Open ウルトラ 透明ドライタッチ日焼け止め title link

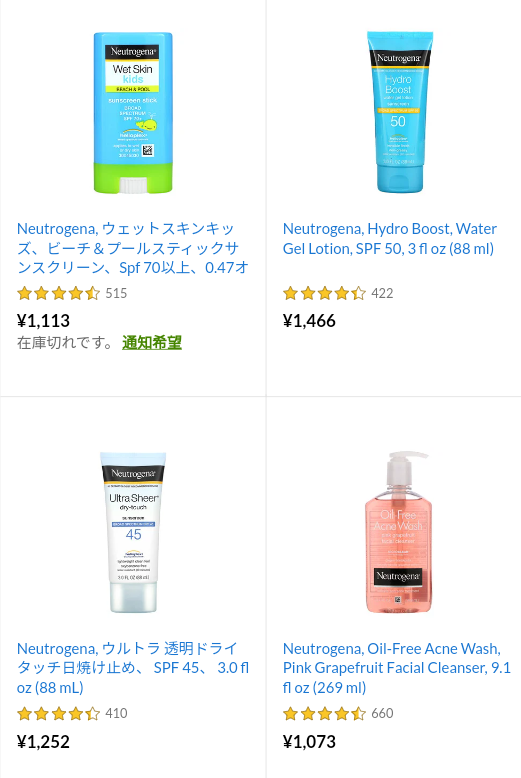click(x=133, y=668)
